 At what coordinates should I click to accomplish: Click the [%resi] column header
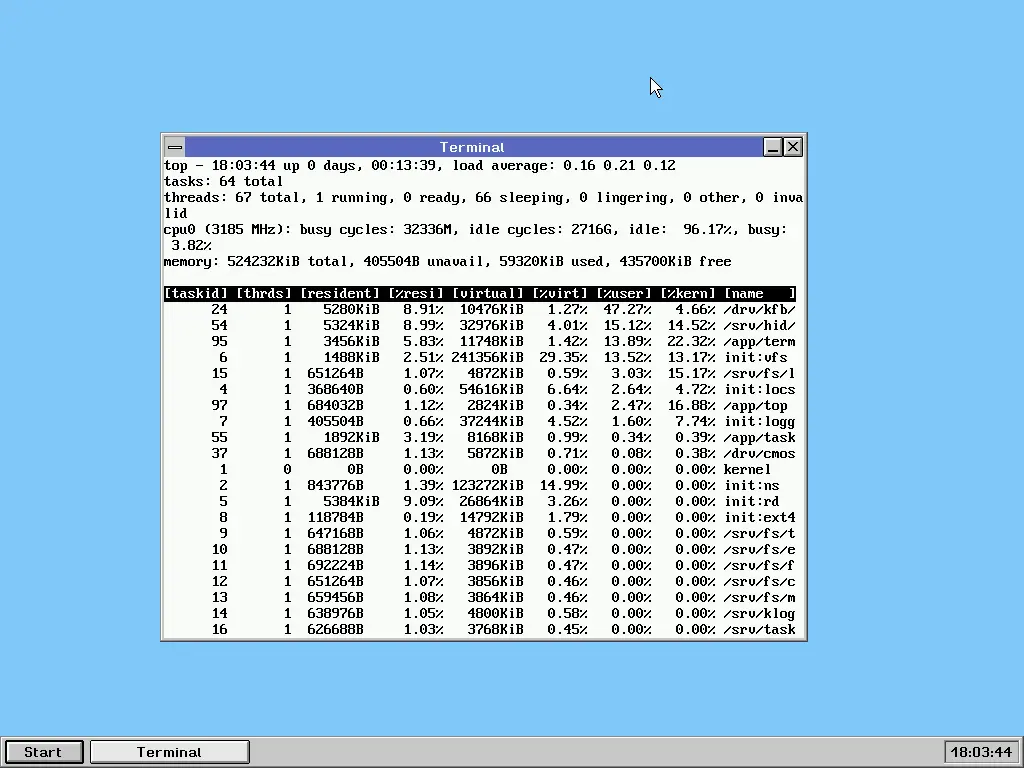[x=416, y=293]
